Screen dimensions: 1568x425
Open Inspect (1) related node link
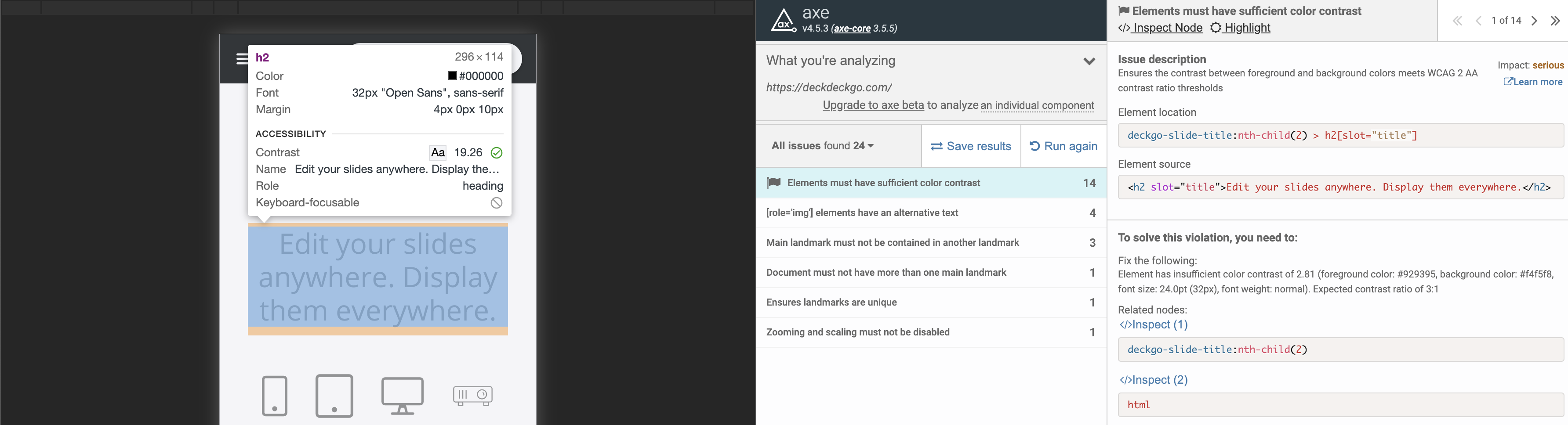tap(1154, 325)
